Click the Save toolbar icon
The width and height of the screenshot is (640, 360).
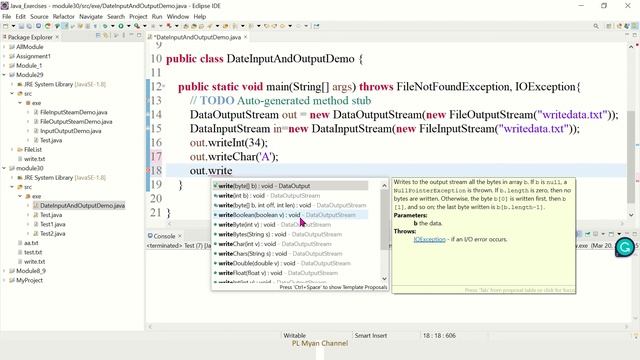point(21,26)
